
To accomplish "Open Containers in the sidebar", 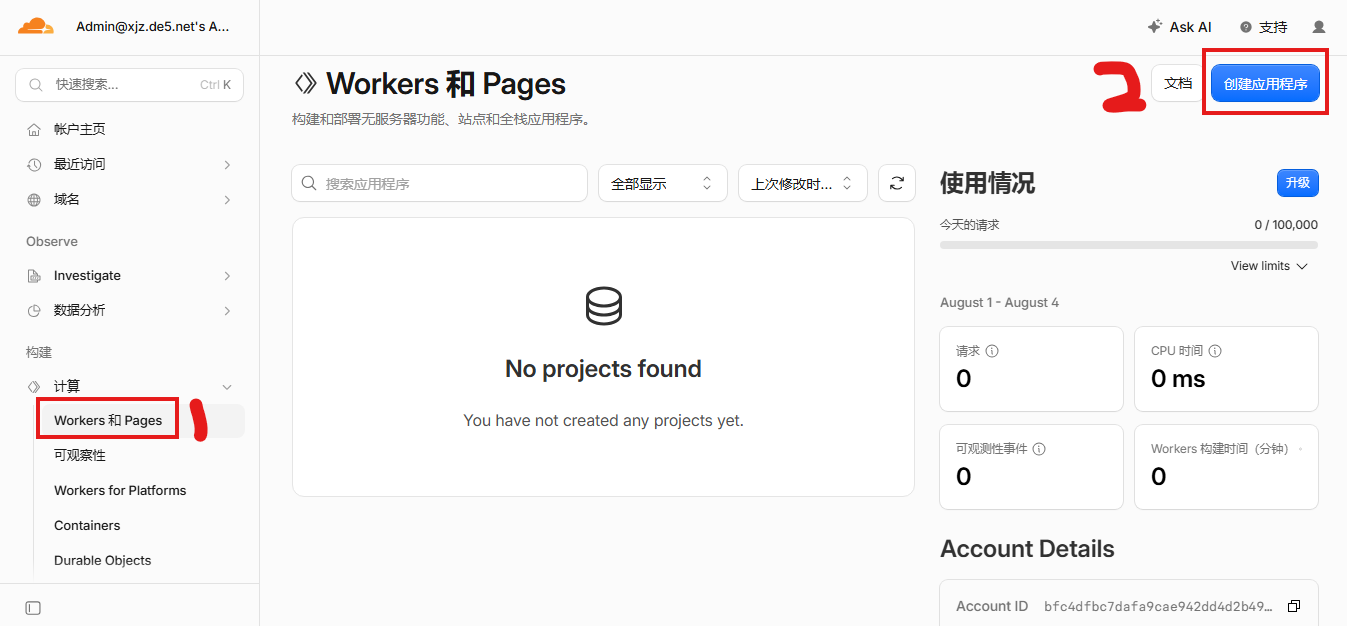I will (x=87, y=525).
